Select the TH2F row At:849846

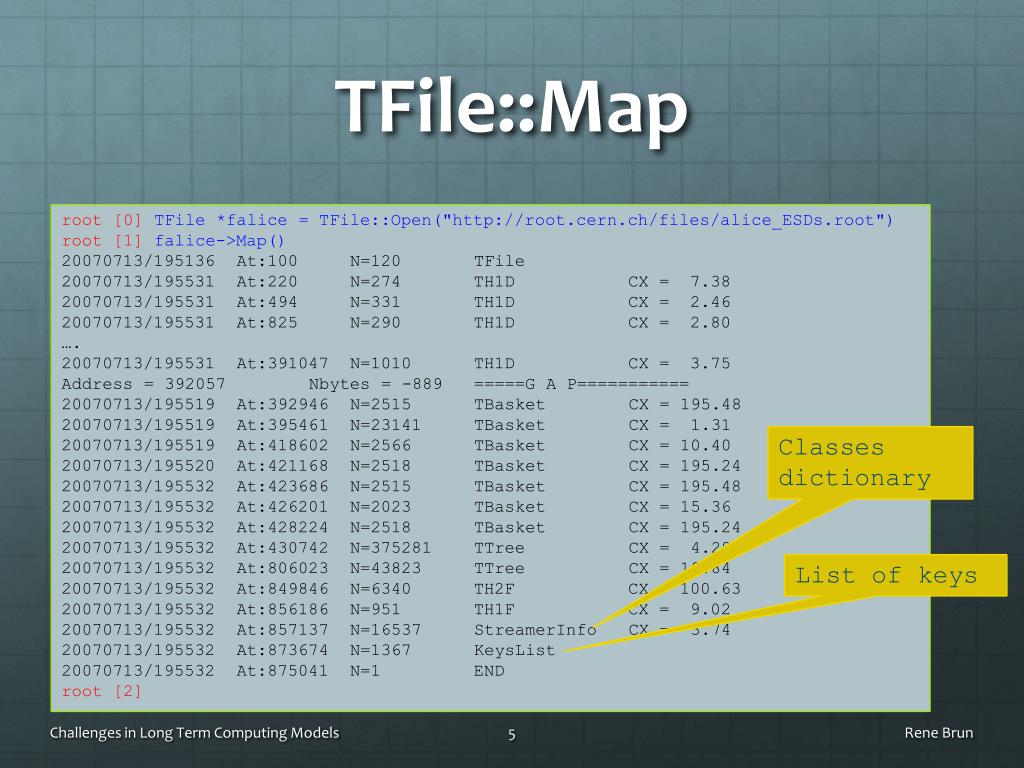tap(401, 589)
